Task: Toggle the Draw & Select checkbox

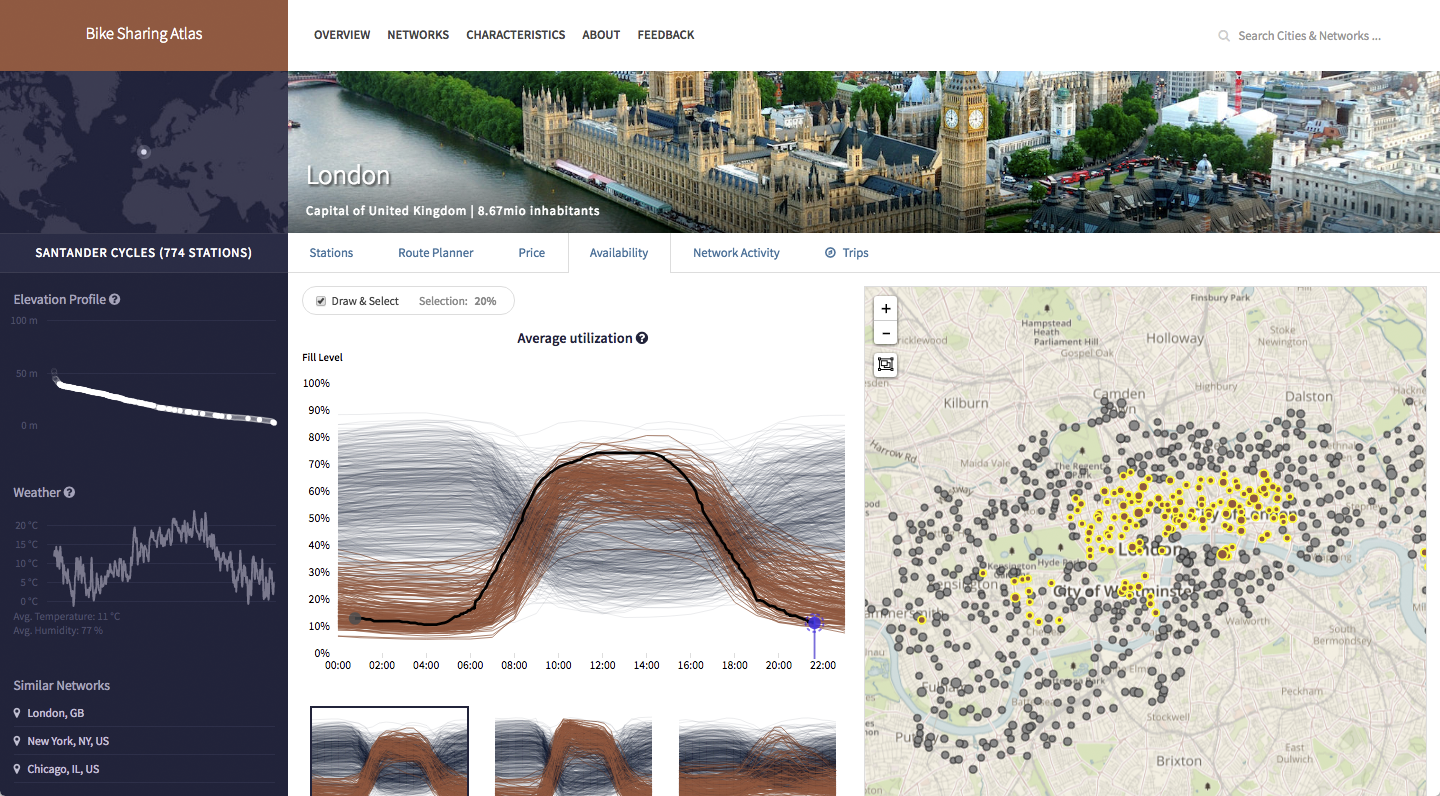Action: (x=321, y=301)
